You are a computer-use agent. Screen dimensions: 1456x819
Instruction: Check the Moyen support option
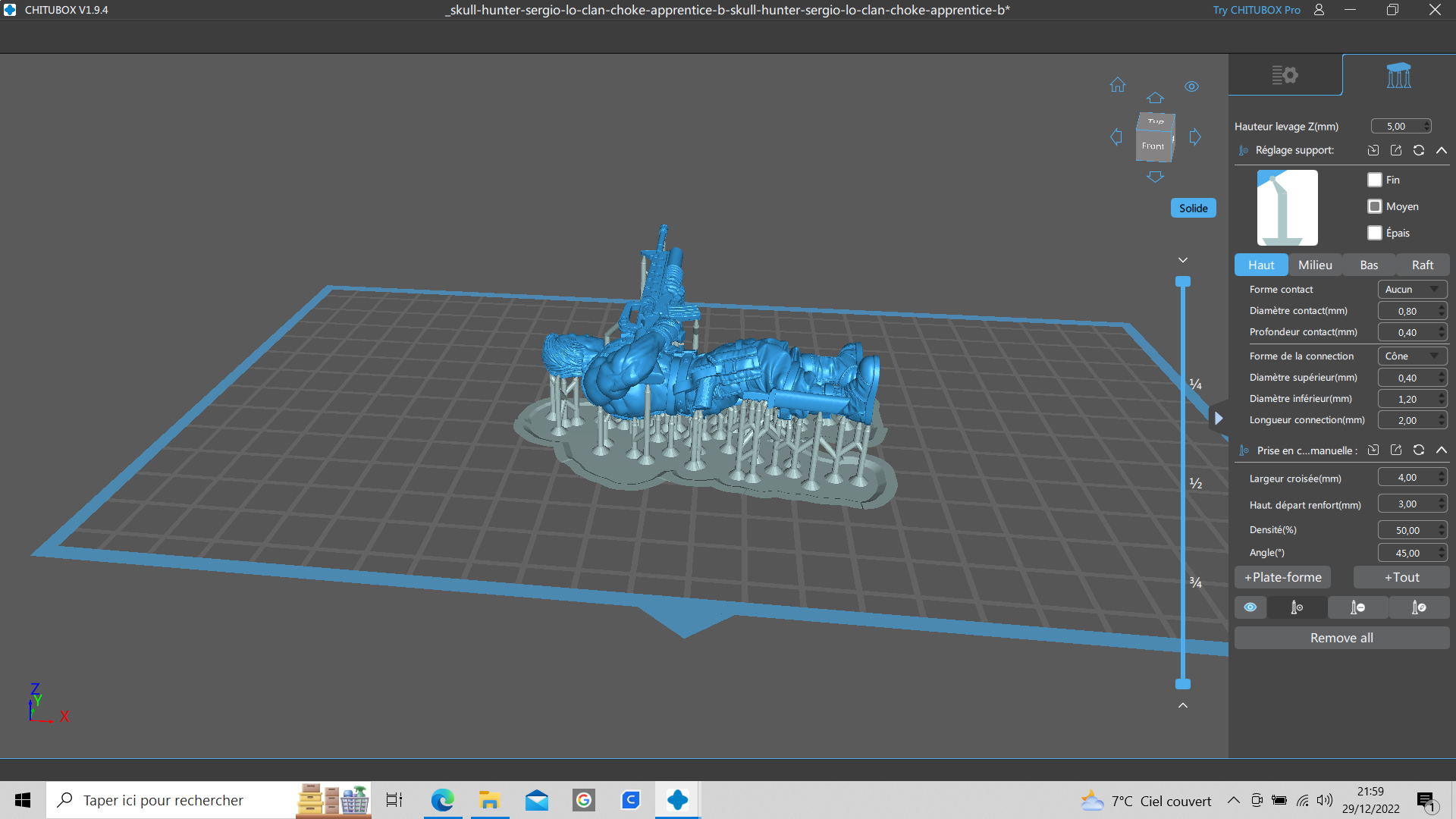(1375, 206)
